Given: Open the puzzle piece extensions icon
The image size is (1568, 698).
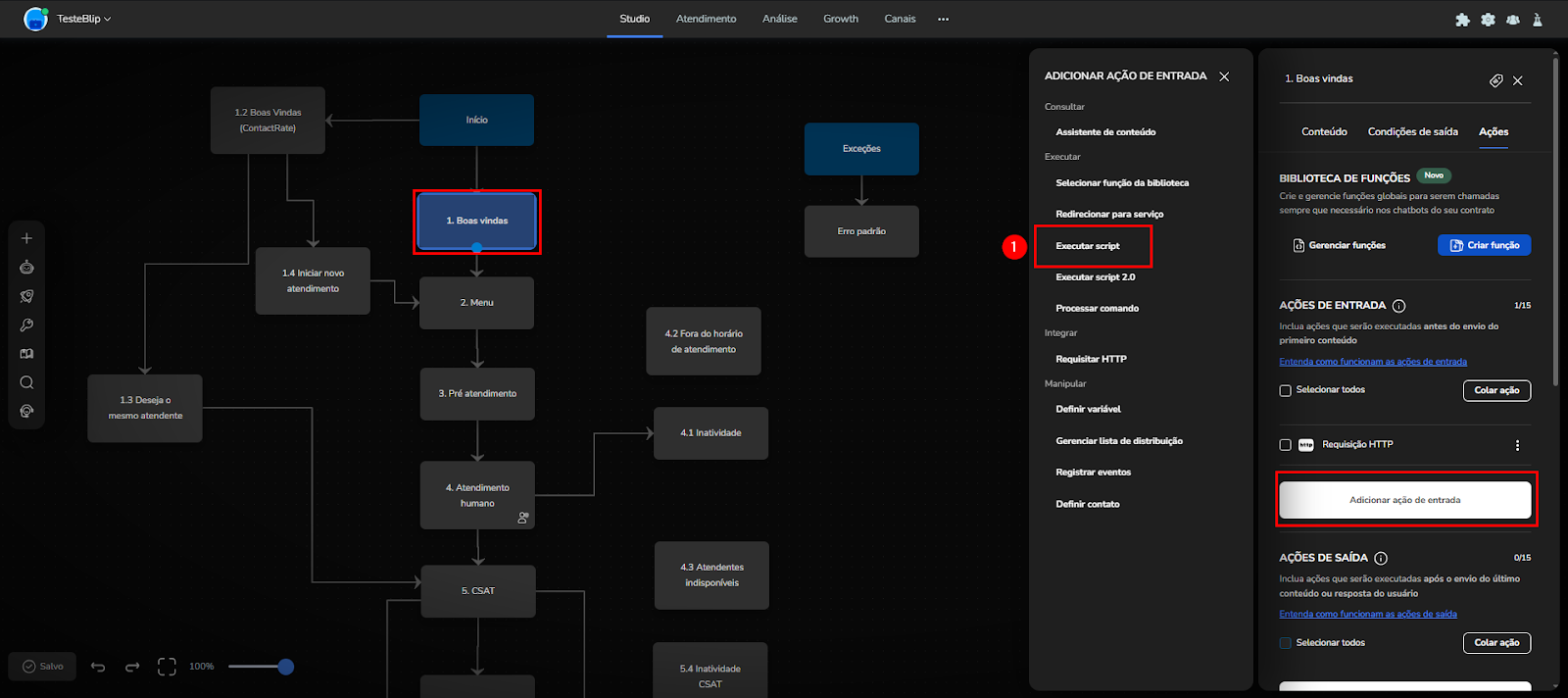Looking at the screenshot, I should 1462,20.
